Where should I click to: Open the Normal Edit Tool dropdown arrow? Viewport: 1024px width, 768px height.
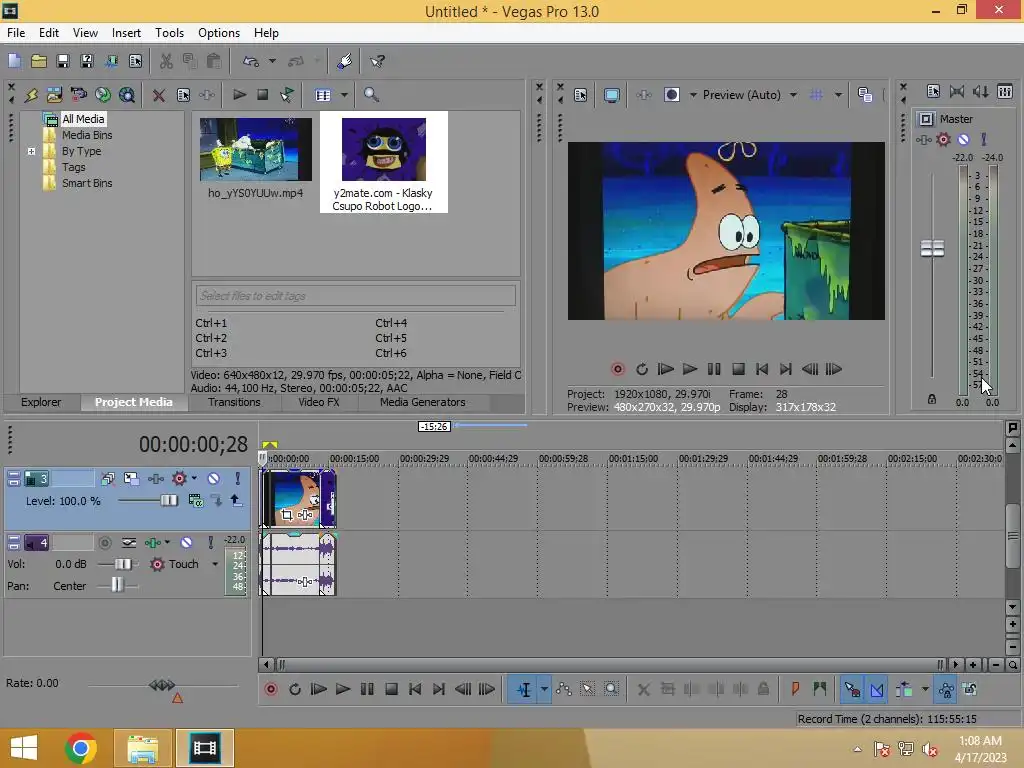point(544,689)
